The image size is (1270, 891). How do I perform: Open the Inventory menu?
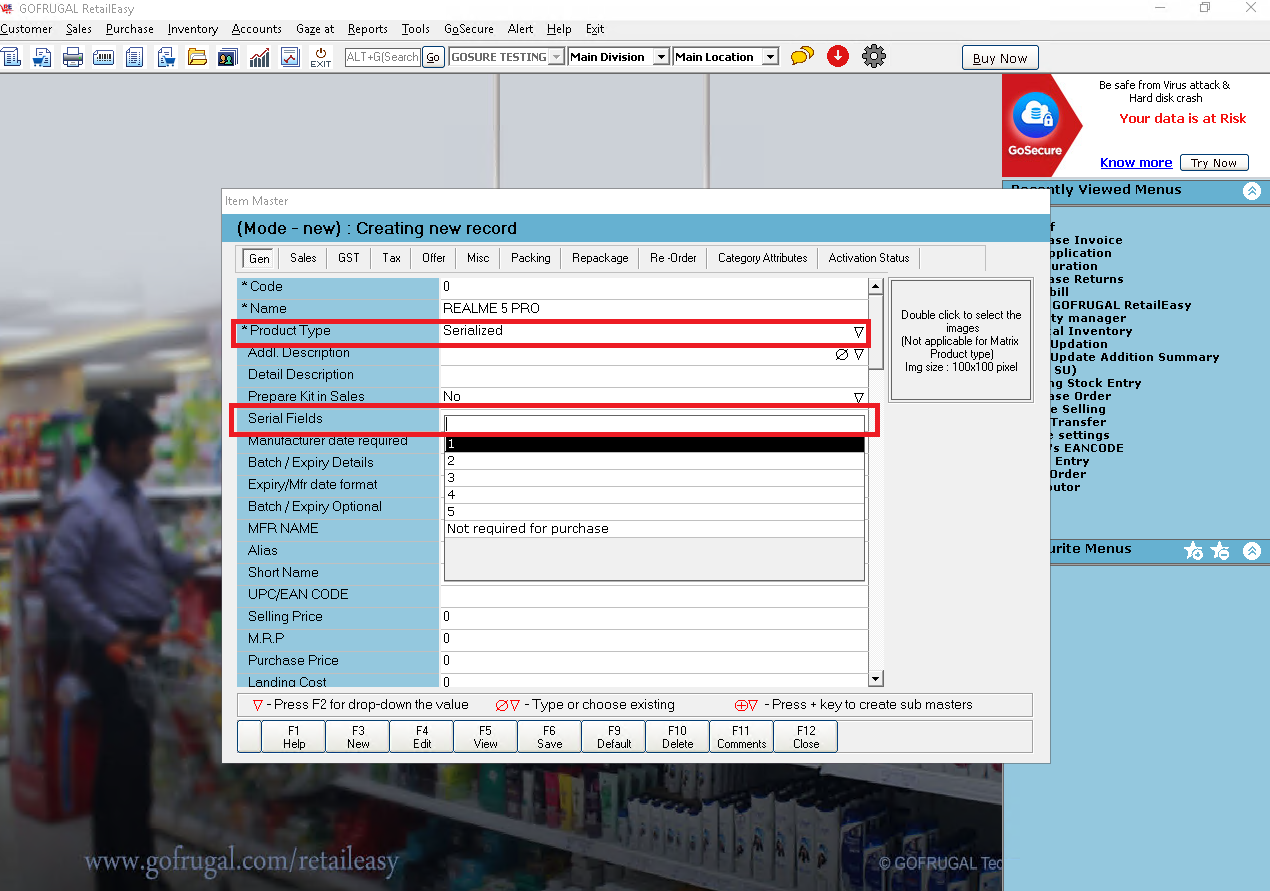point(192,29)
